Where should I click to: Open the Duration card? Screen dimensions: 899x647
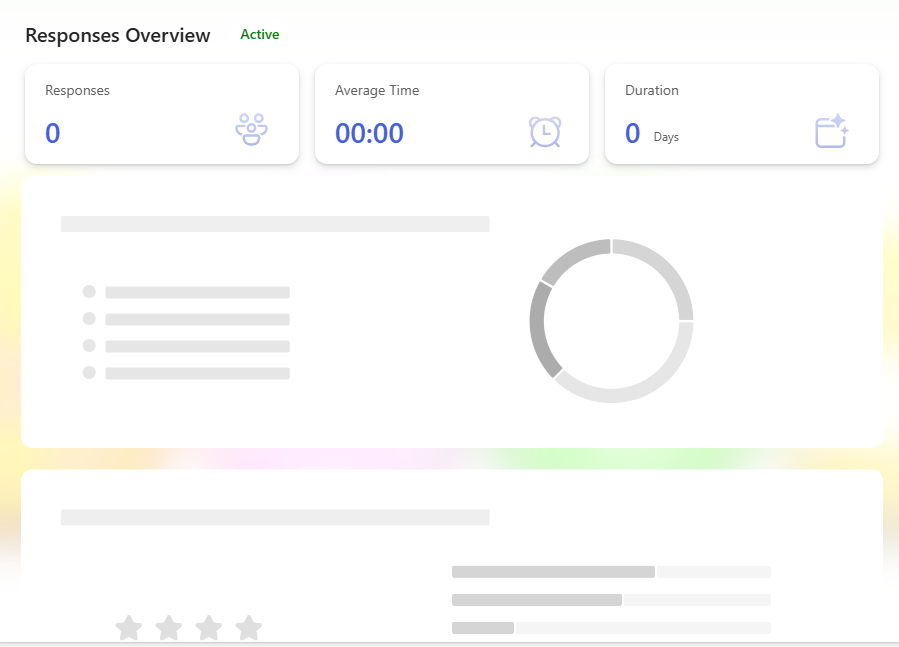pos(742,114)
